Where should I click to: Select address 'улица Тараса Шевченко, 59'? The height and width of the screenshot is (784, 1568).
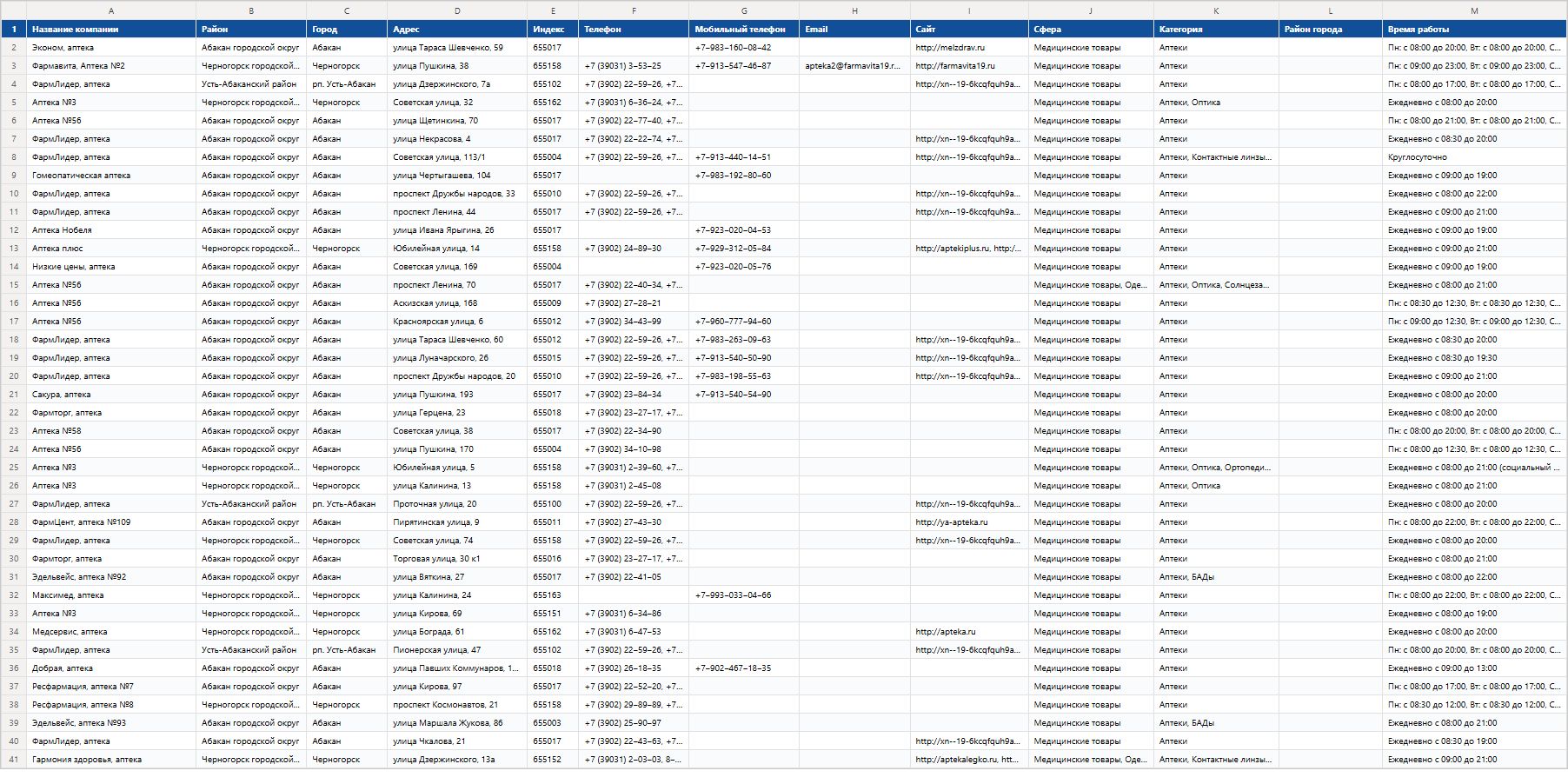tap(457, 48)
